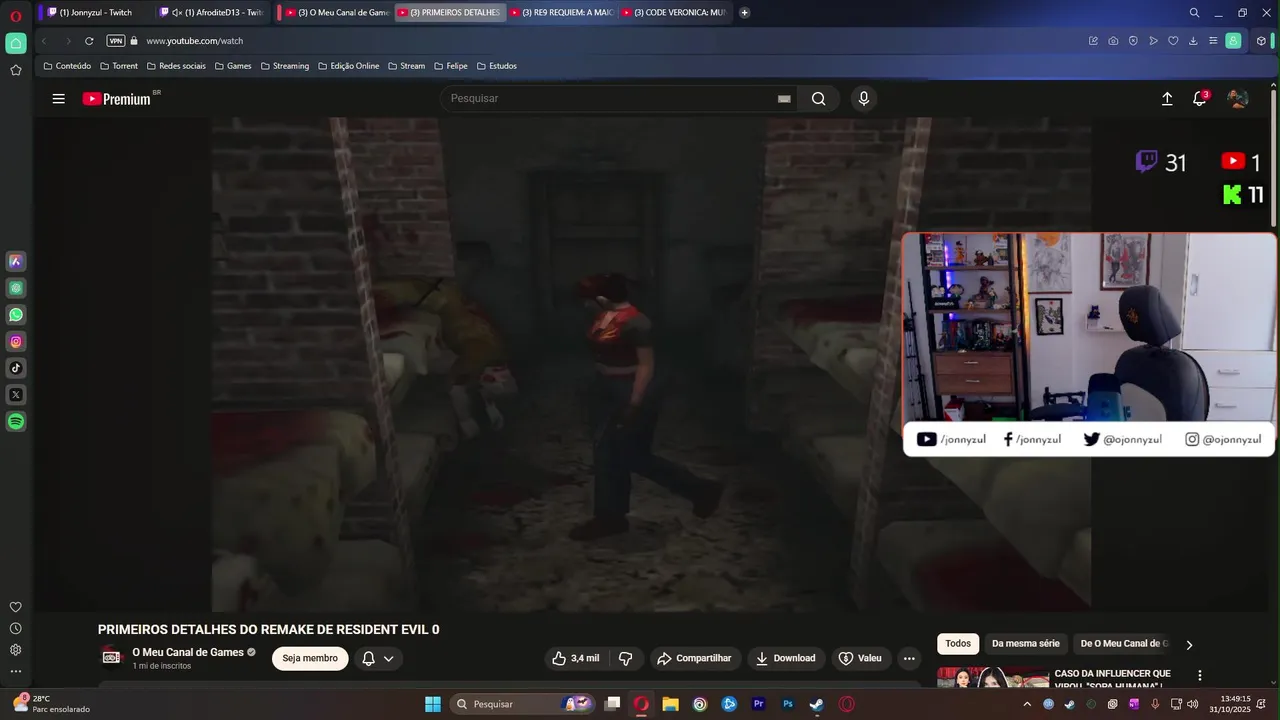This screenshot has width=1280, height=720.
Task: Open sidebar settings gear icon
Action: (x=16, y=649)
